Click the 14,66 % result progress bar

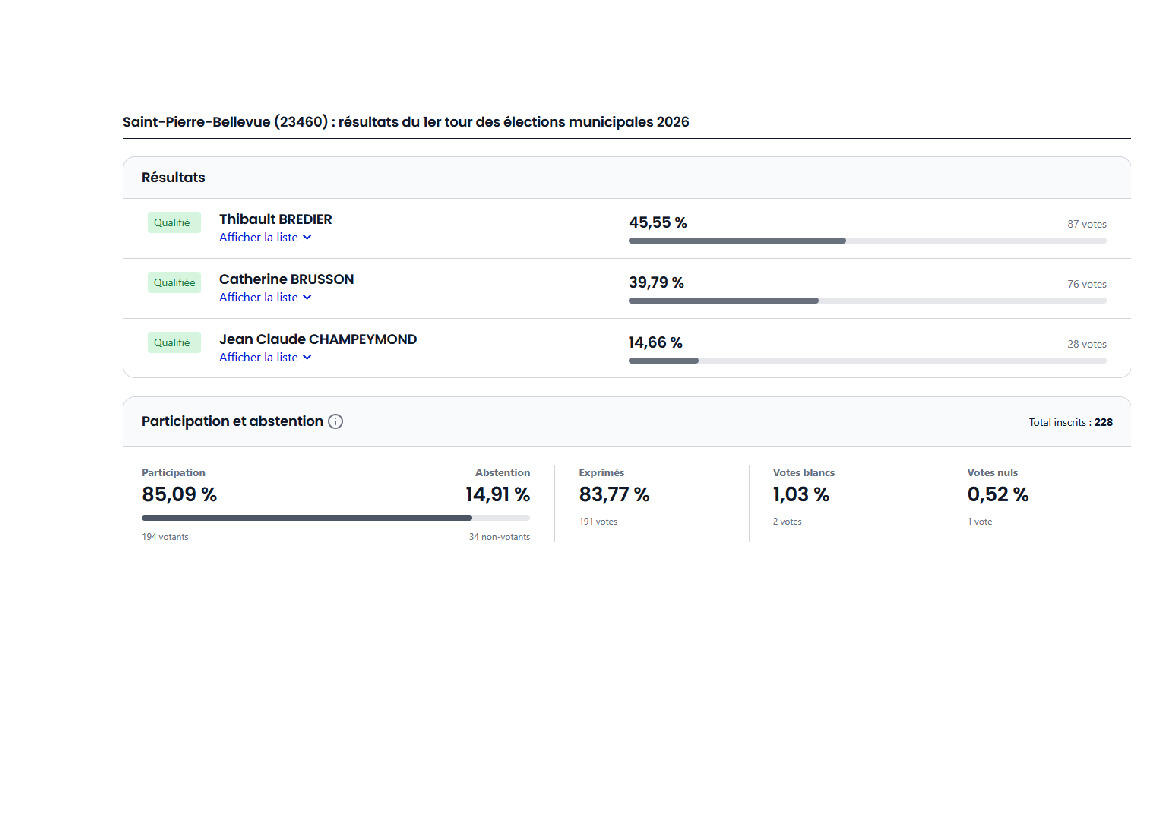click(867, 361)
